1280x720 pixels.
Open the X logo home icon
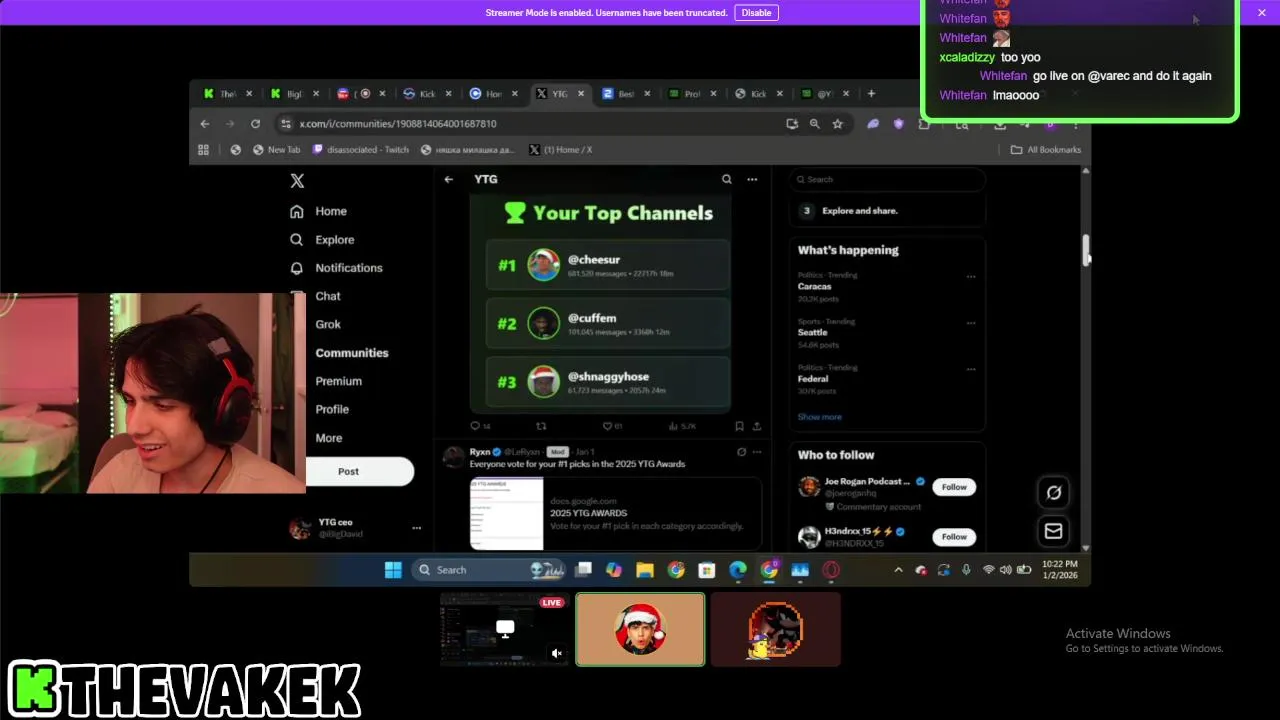[x=297, y=181]
